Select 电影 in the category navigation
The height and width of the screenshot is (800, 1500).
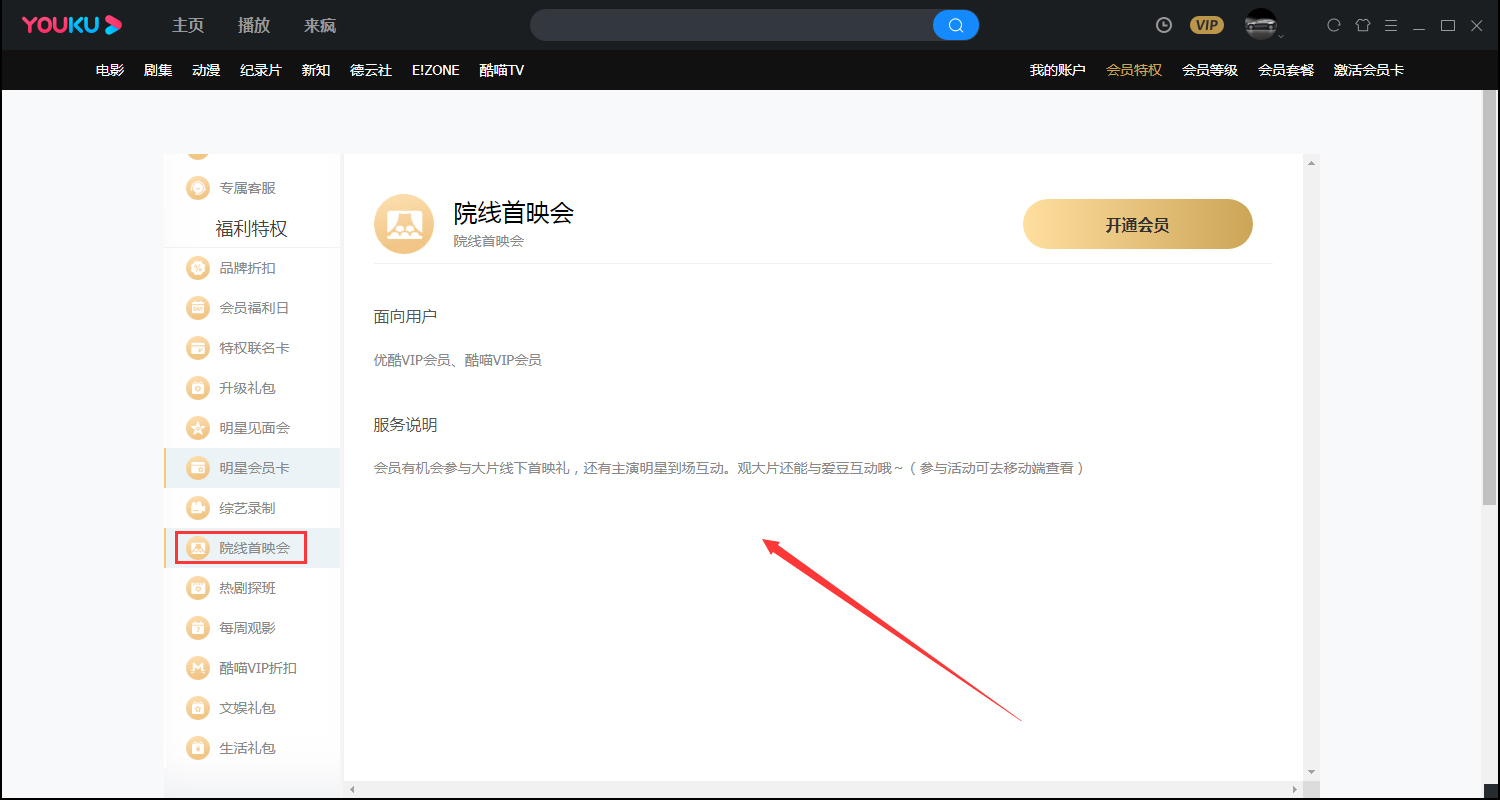[109, 70]
